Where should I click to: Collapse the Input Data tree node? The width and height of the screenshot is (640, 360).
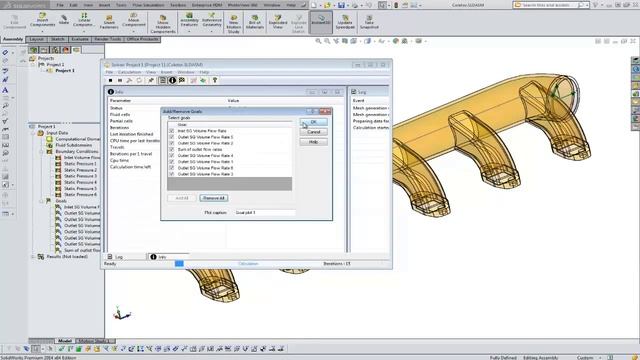pos(33,133)
